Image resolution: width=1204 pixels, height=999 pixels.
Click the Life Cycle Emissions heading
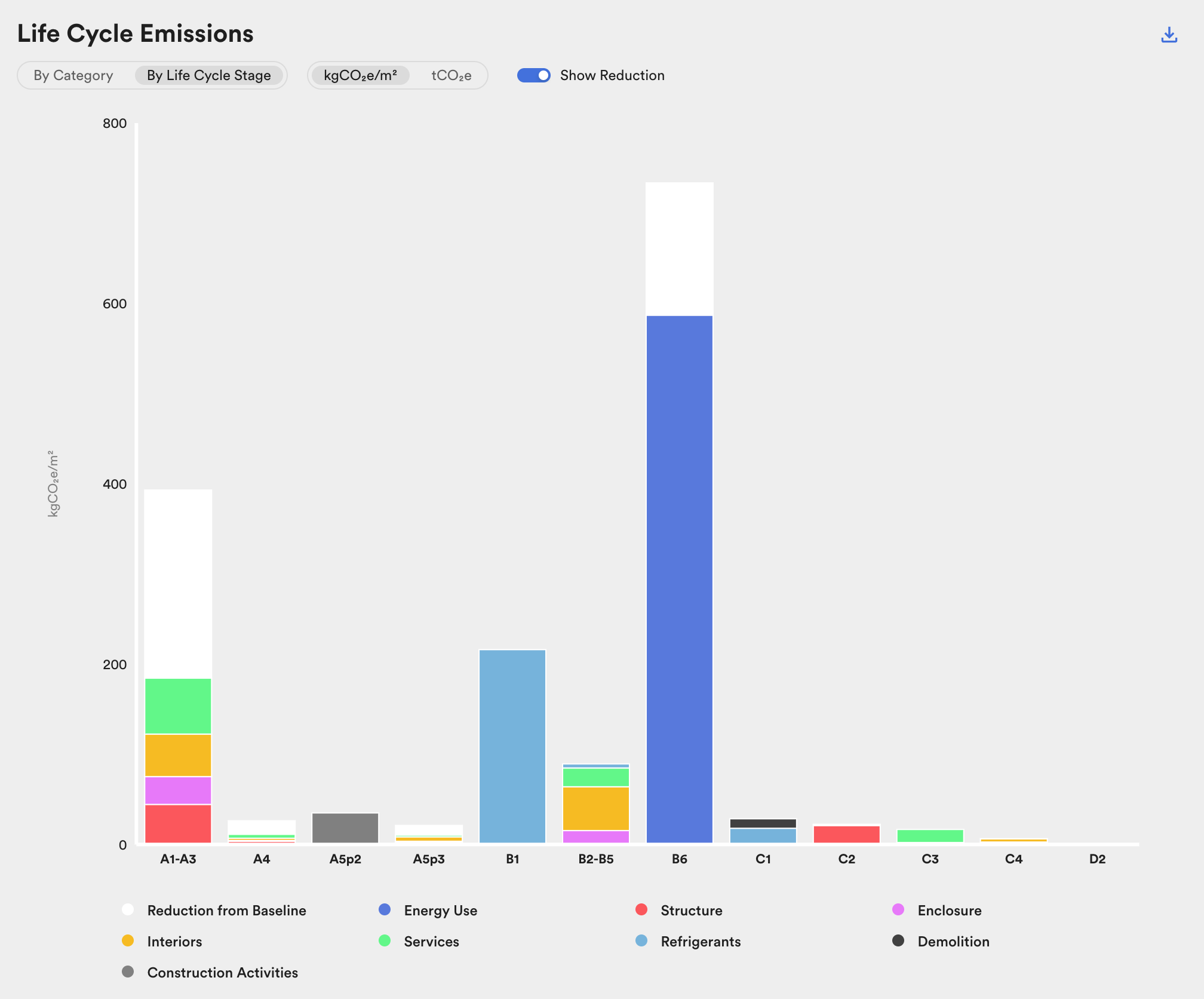click(136, 33)
